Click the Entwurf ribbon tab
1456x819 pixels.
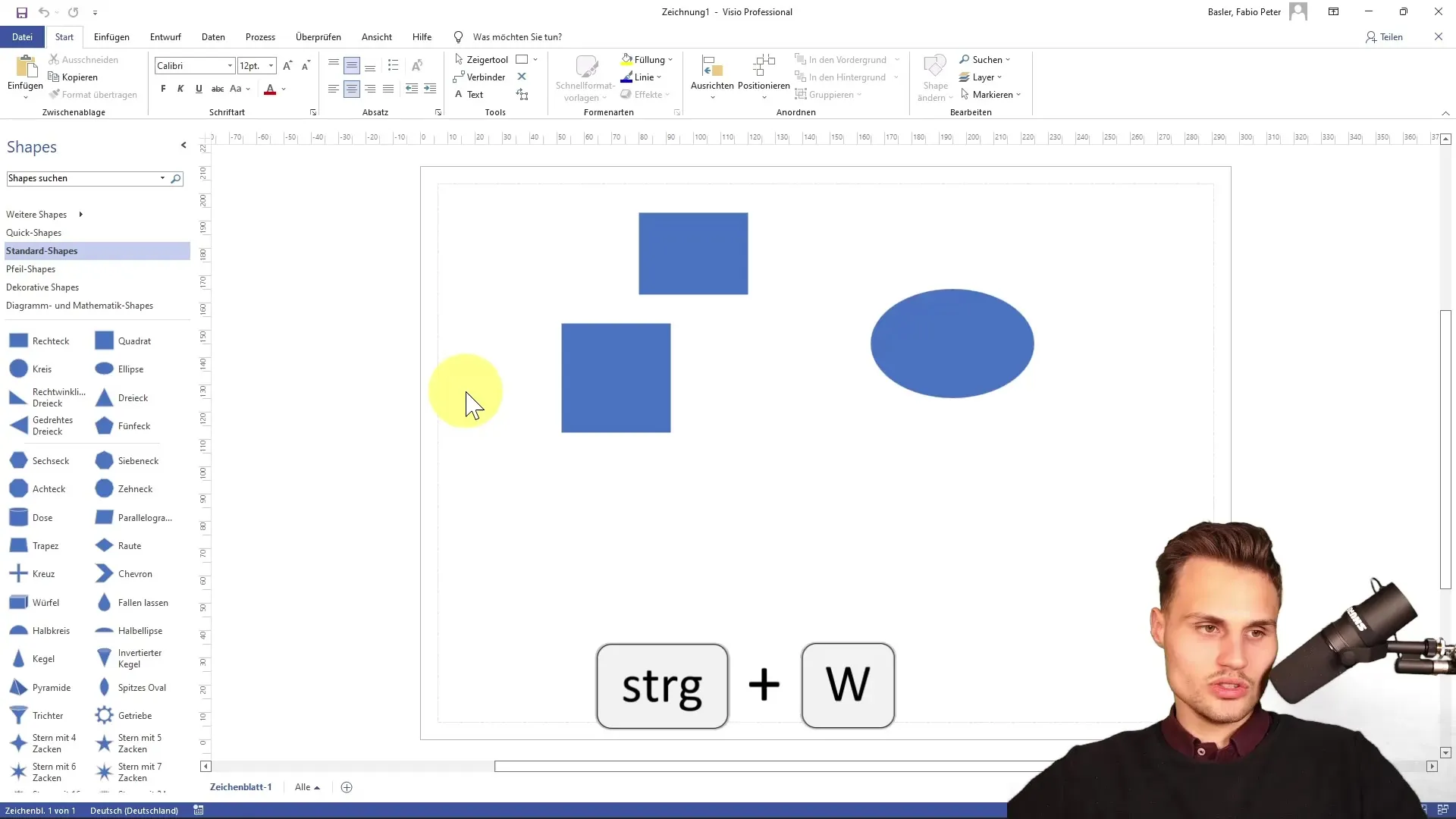point(166,37)
